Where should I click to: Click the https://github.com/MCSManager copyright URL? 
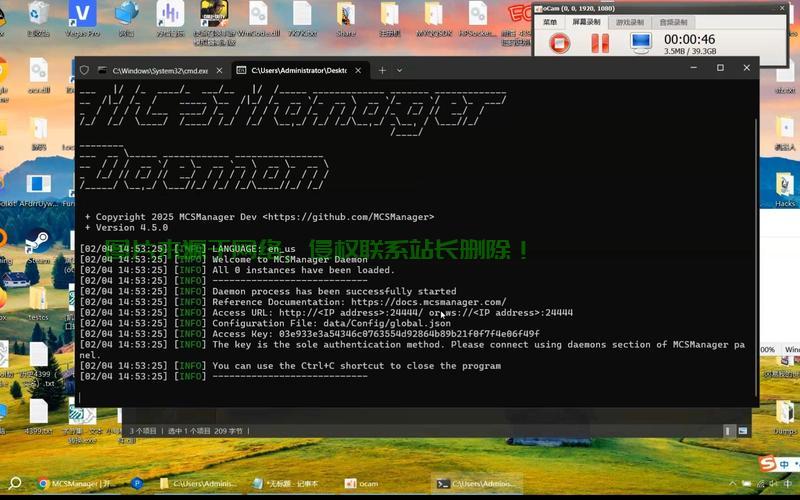pyautogui.click(x=348, y=217)
